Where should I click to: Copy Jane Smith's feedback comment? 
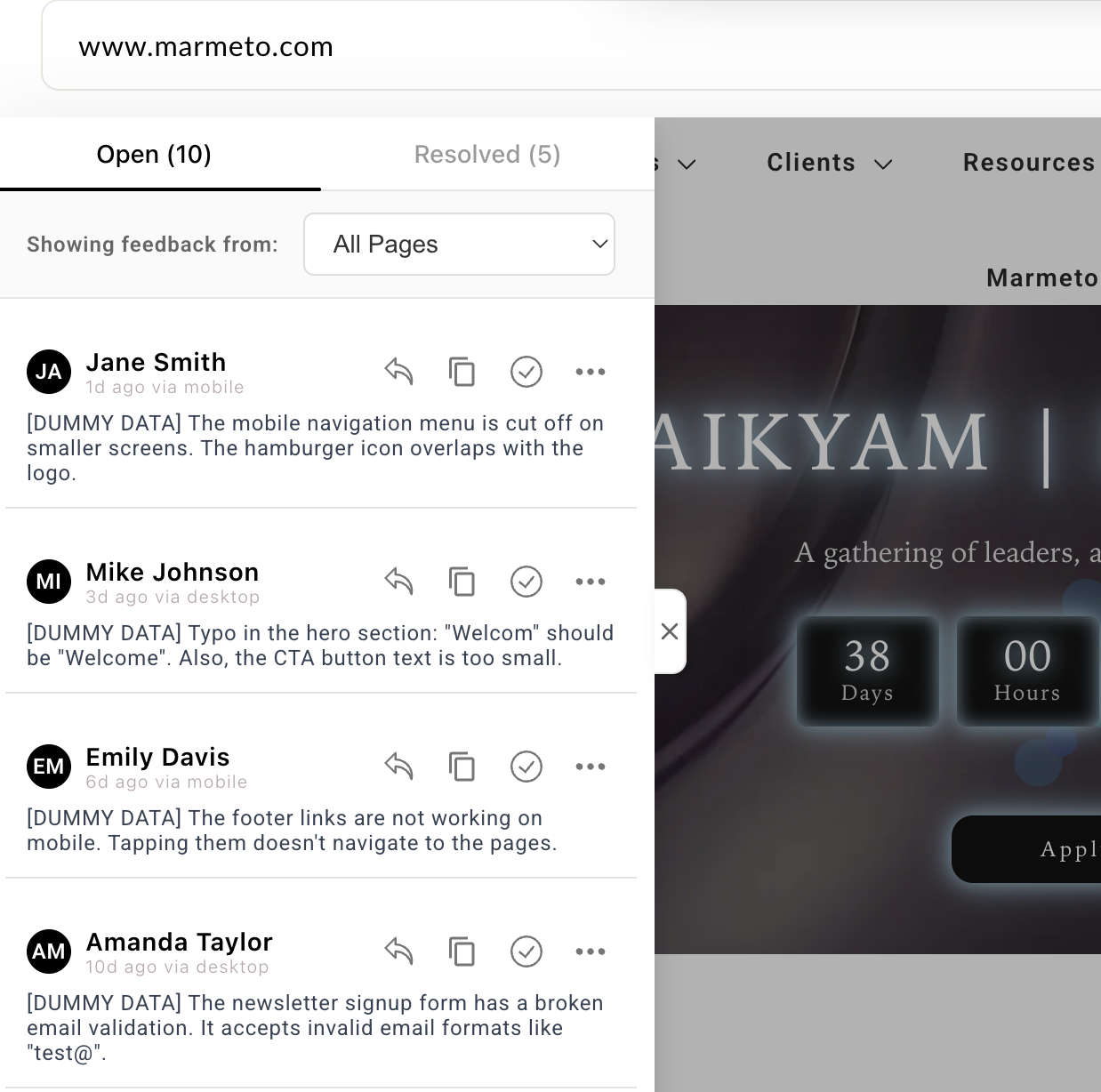coord(462,372)
